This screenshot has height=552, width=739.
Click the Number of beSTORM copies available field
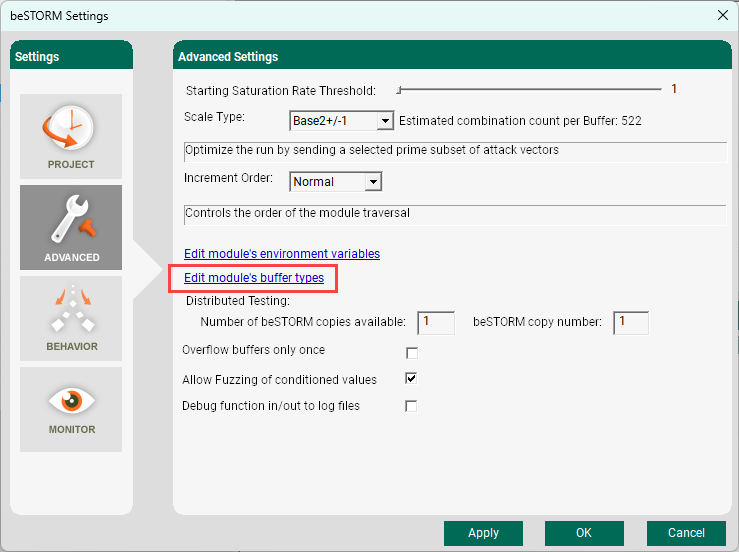click(436, 322)
